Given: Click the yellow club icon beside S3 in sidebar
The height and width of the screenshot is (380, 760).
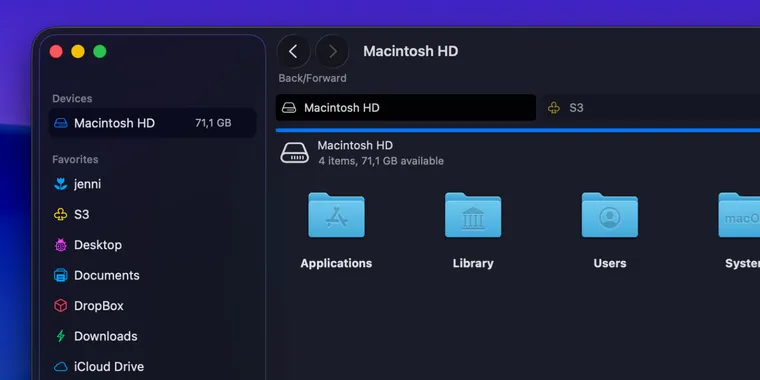Looking at the screenshot, I should pyautogui.click(x=61, y=214).
